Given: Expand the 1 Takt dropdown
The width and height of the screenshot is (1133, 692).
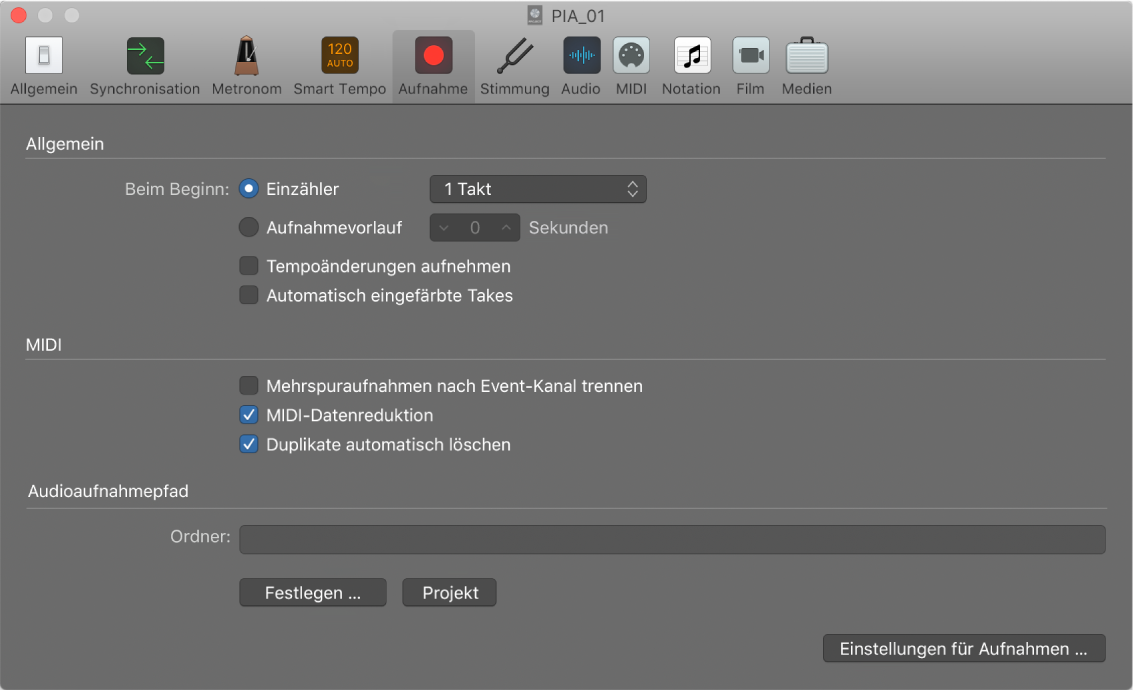Looking at the screenshot, I should (x=538, y=189).
